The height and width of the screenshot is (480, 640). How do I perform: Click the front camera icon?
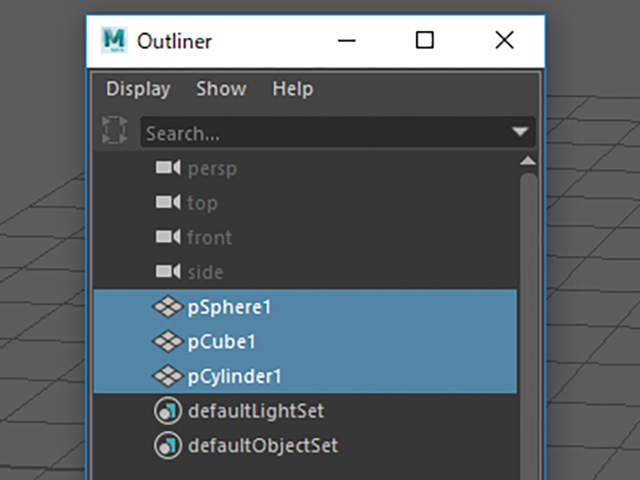[x=168, y=237]
